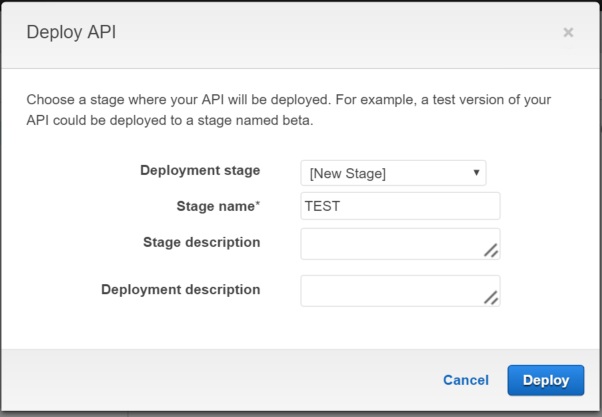Click the Stage name input field
602x417 pixels.
[400, 206]
